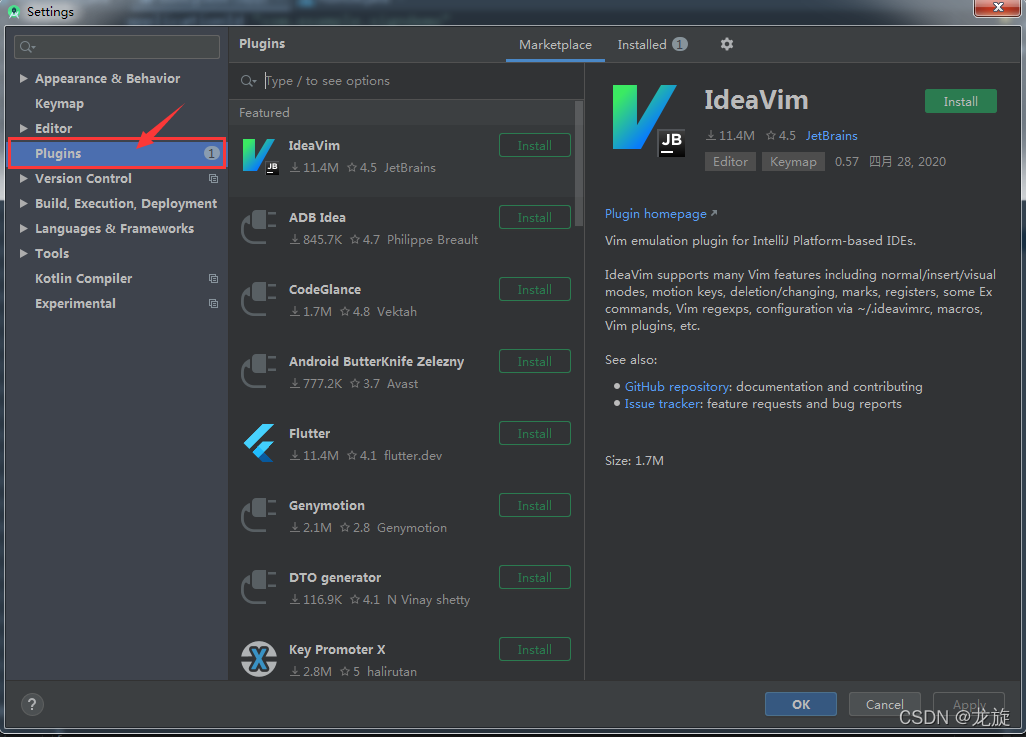Install the ADB Idea plugin
Image resolution: width=1026 pixels, height=737 pixels.
[535, 217]
